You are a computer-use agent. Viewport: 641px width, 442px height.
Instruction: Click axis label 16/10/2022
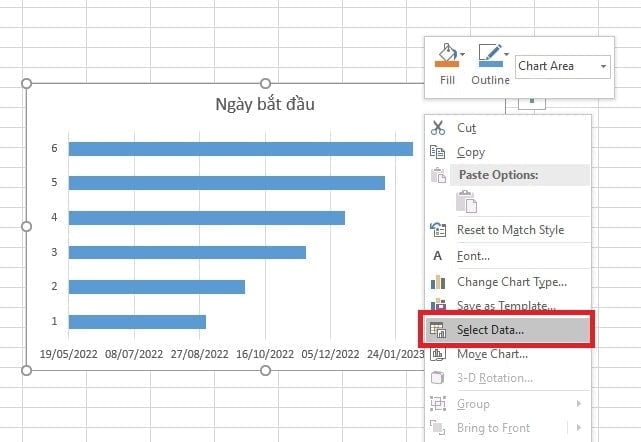(265, 354)
